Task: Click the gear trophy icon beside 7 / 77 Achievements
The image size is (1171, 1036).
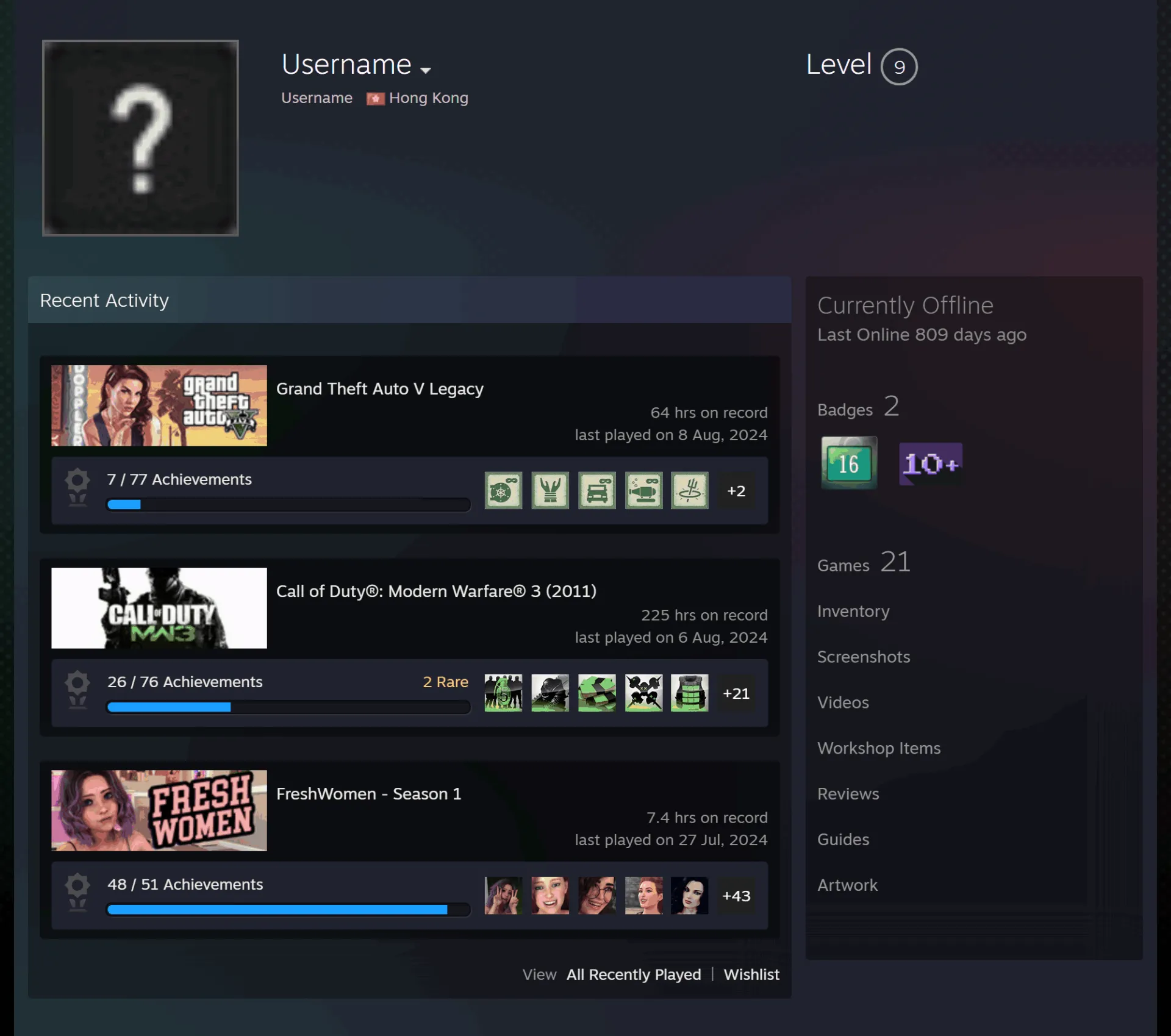Action: click(x=77, y=487)
